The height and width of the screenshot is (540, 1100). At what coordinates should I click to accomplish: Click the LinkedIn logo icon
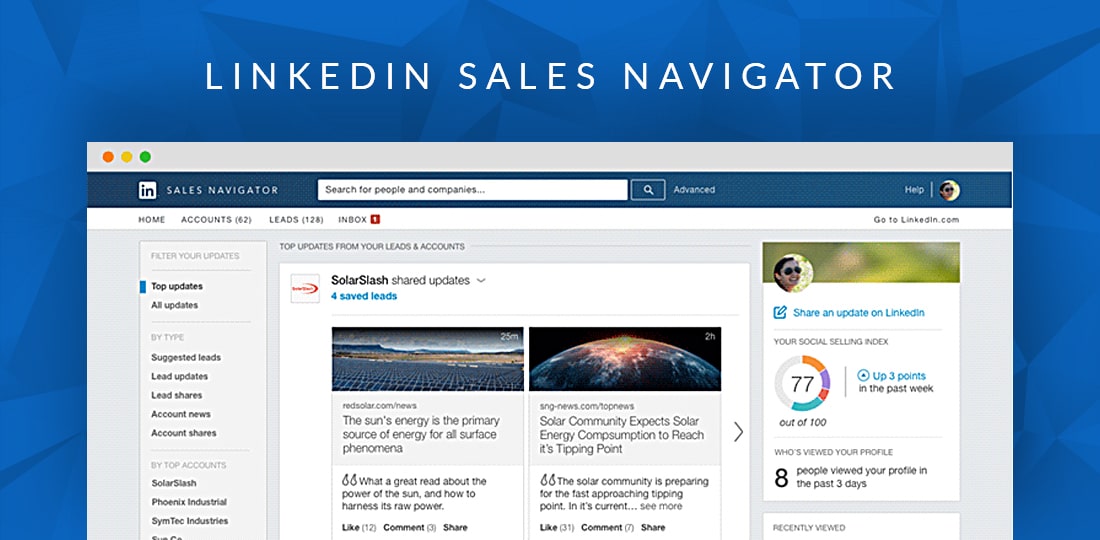click(x=147, y=190)
